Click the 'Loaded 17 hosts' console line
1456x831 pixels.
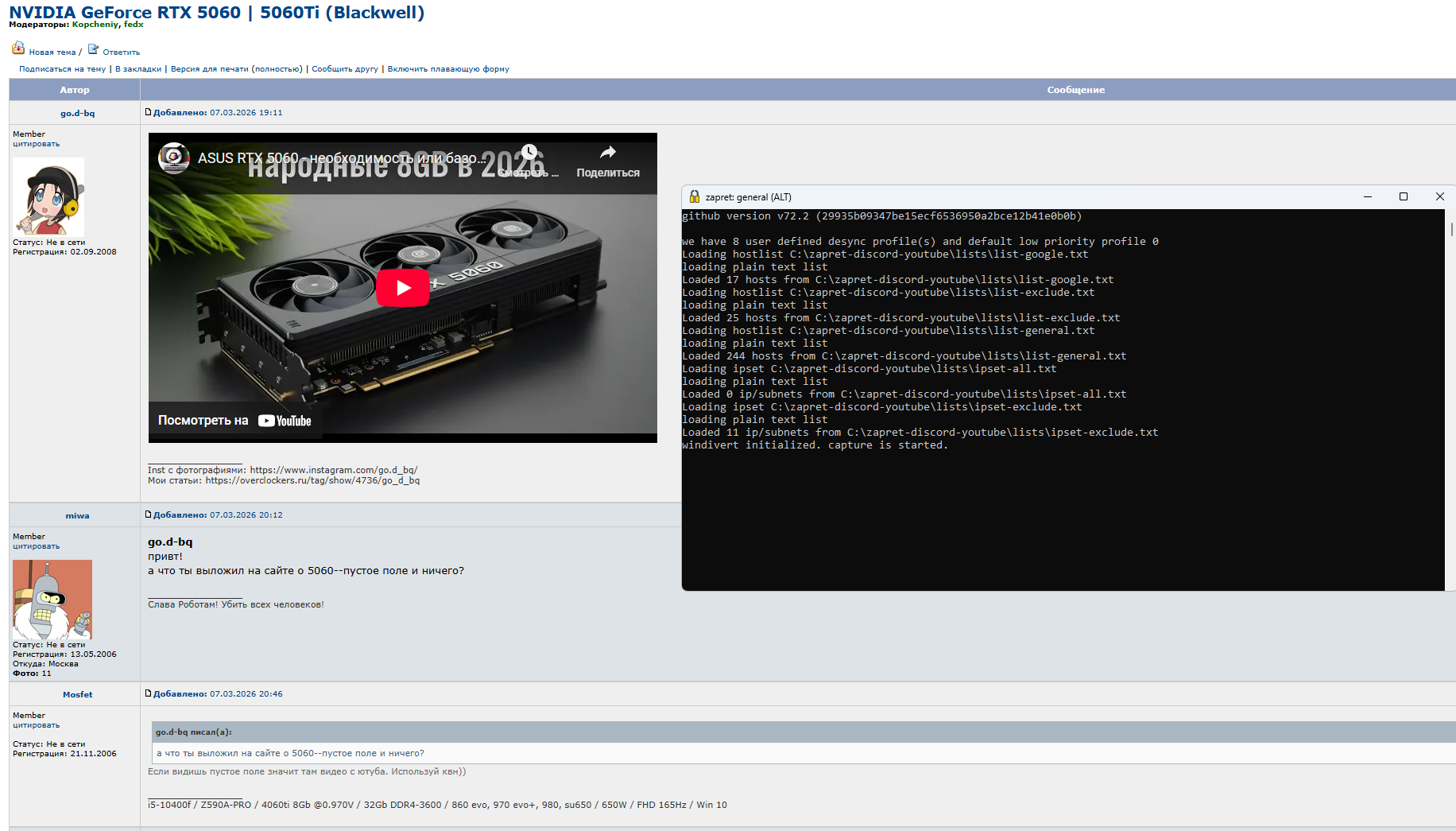tap(898, 280)
